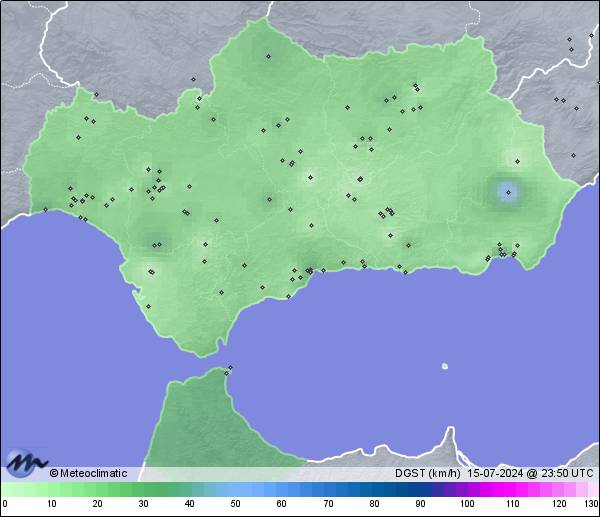Click the isolated white dot in the sea

[445, 366]
